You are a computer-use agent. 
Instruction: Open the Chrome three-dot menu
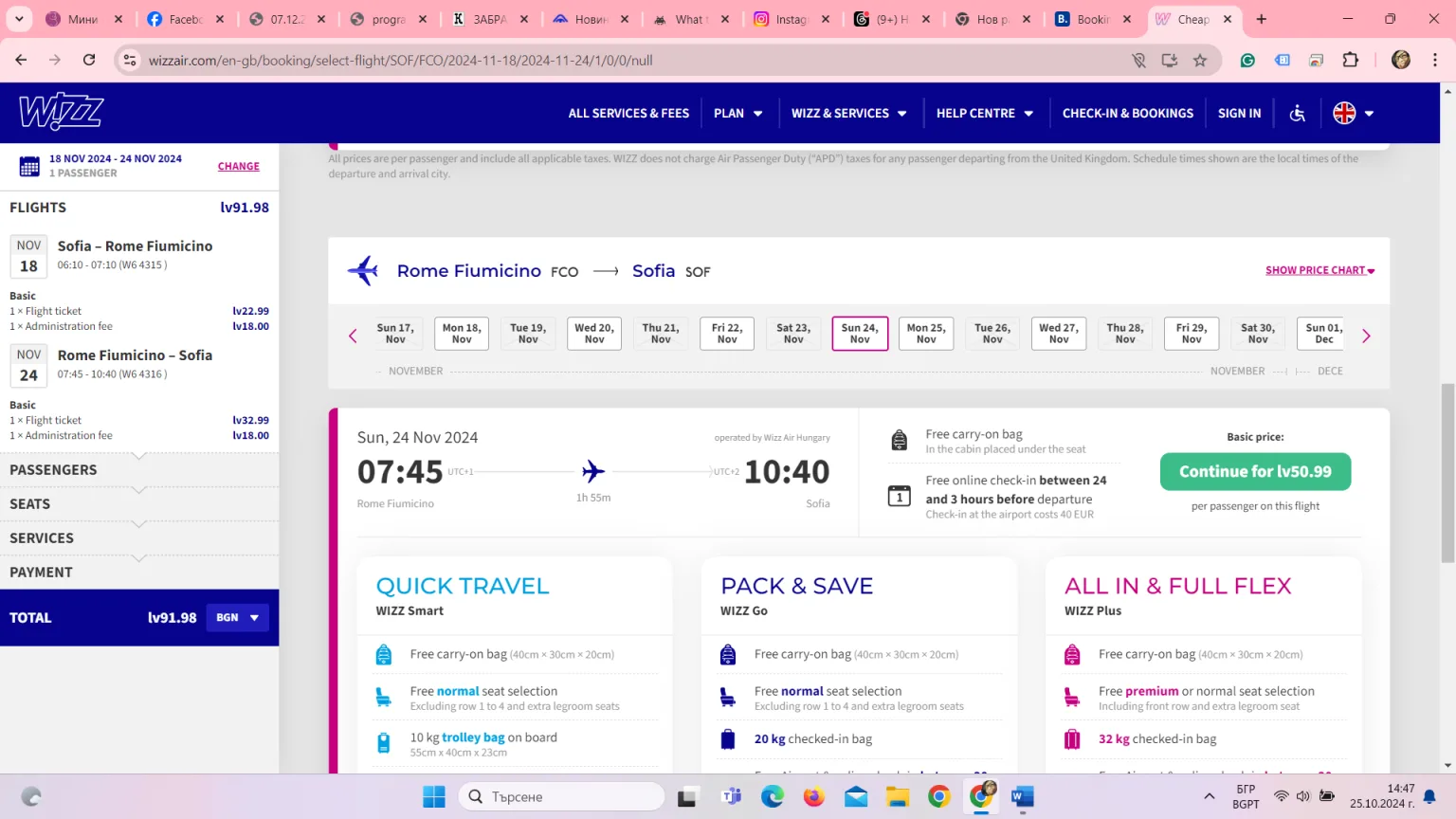(x=1435, y=60)
